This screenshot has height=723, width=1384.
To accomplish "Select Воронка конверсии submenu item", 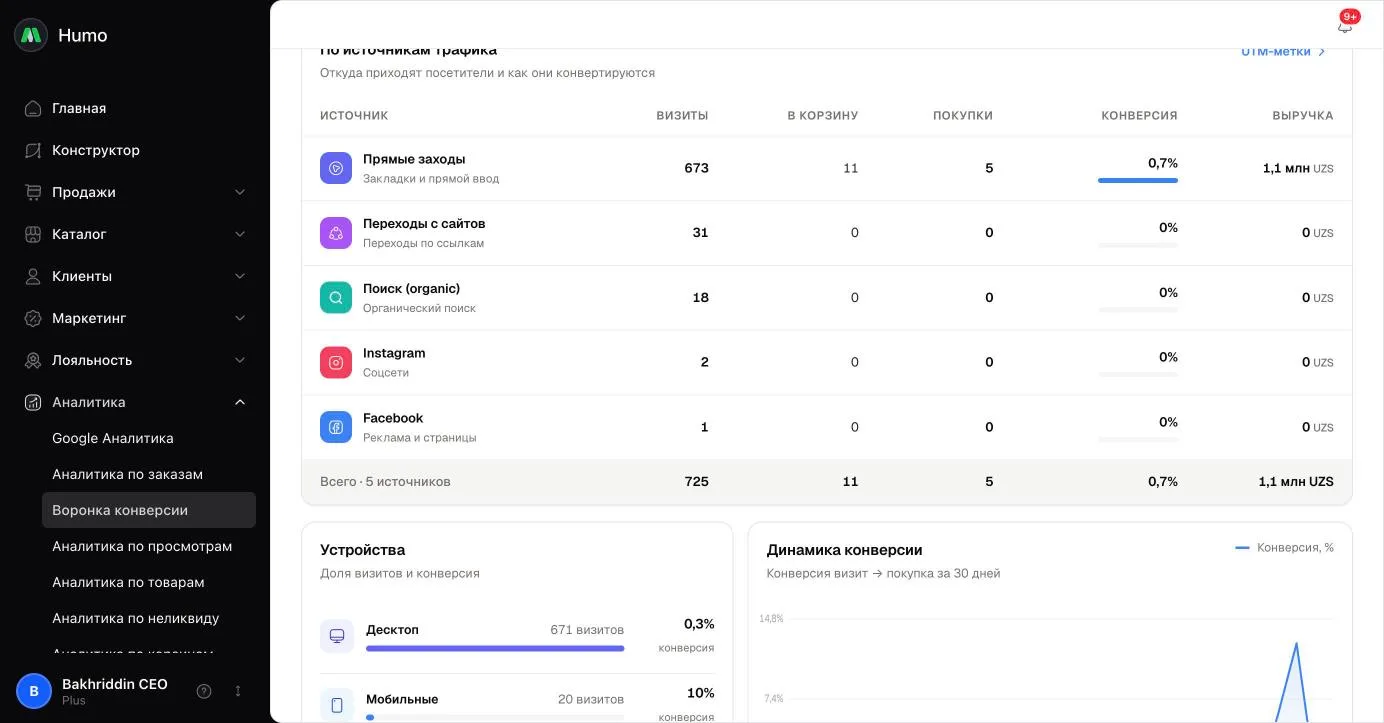I will click(149, 510).
